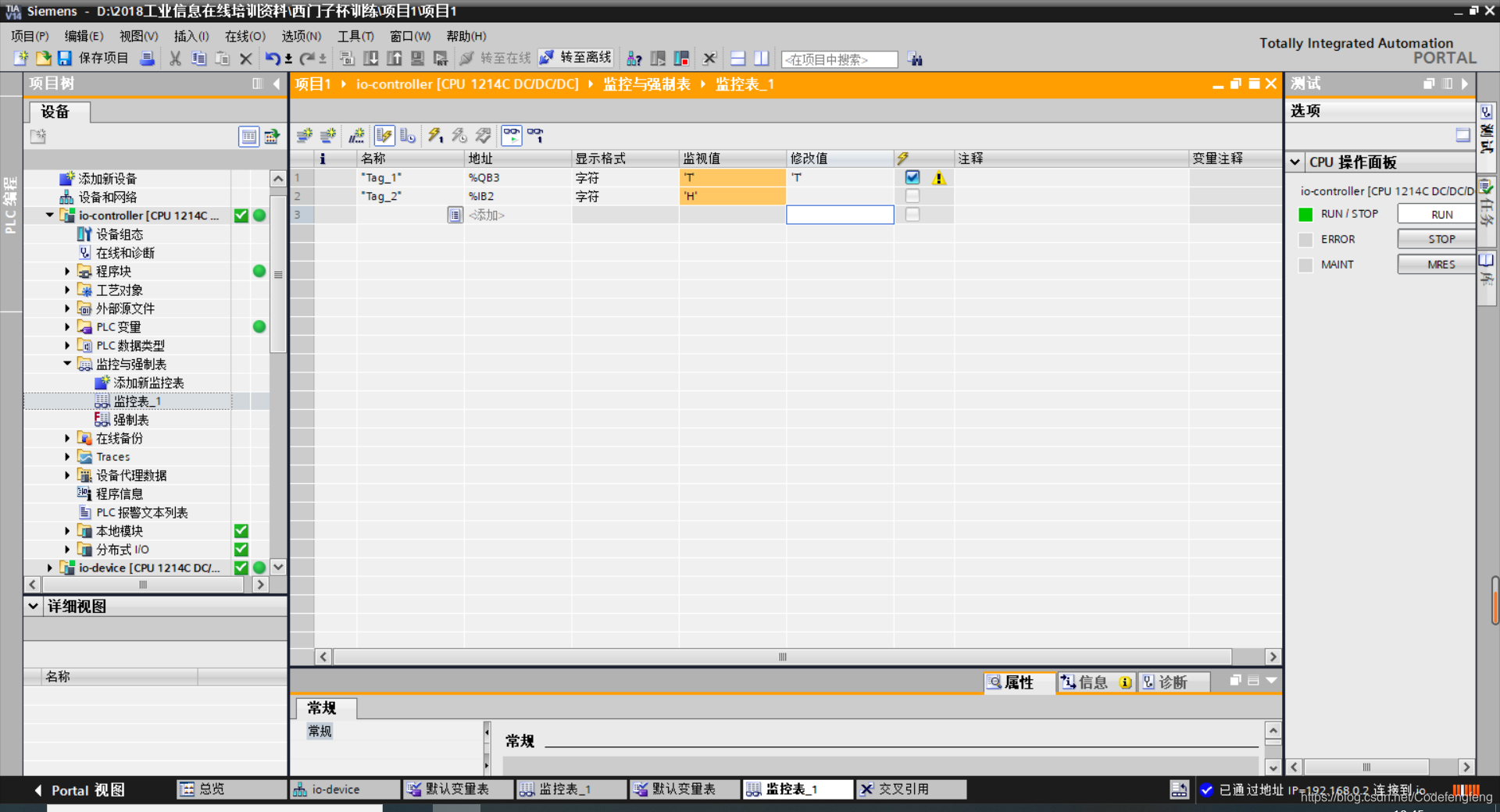Switch to the 属性 tab
1500x812 pixels.
[x=1020, y=682]
